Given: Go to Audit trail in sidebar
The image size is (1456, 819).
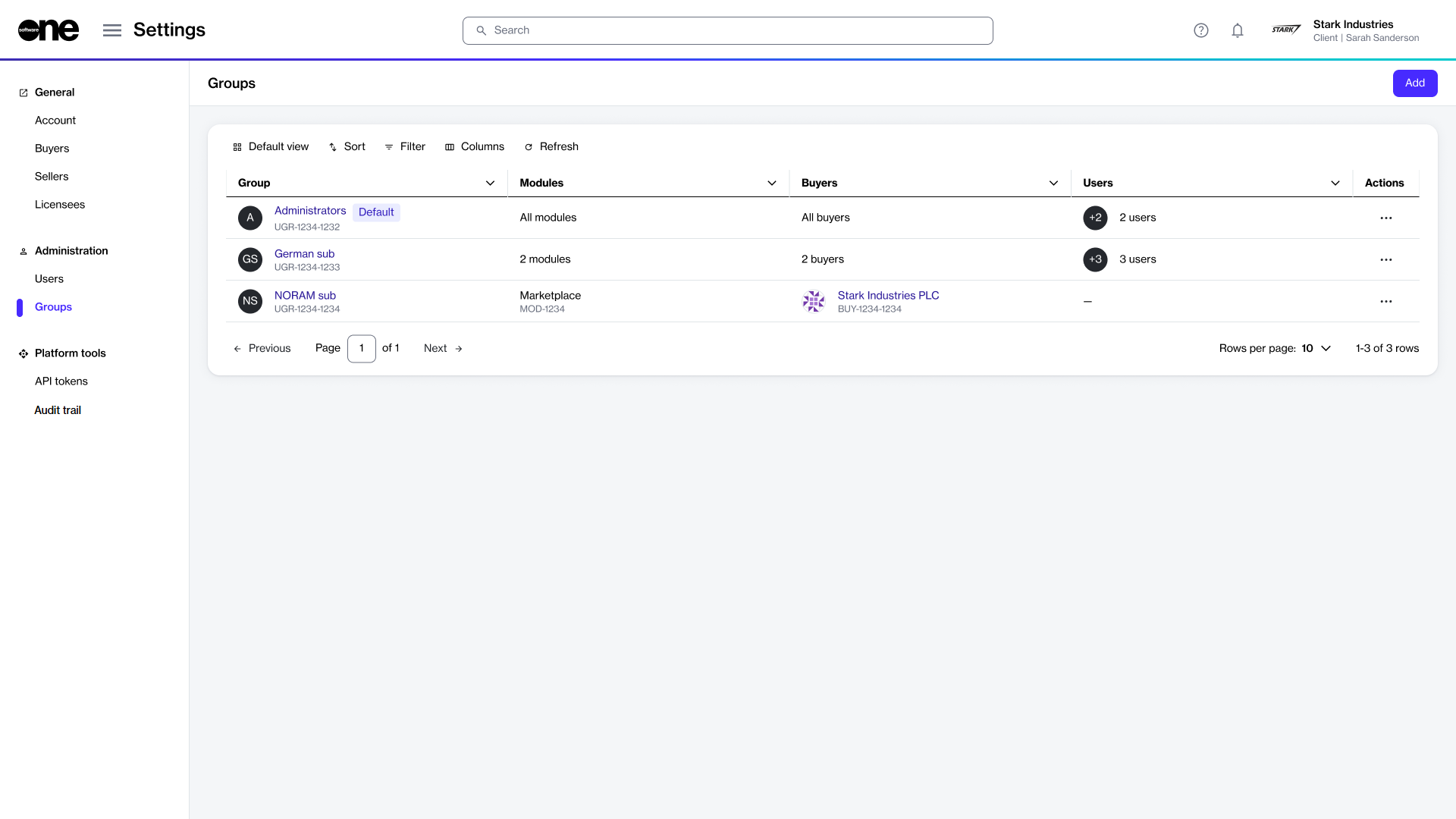Looking at the screenshot, I should point(58,410).
